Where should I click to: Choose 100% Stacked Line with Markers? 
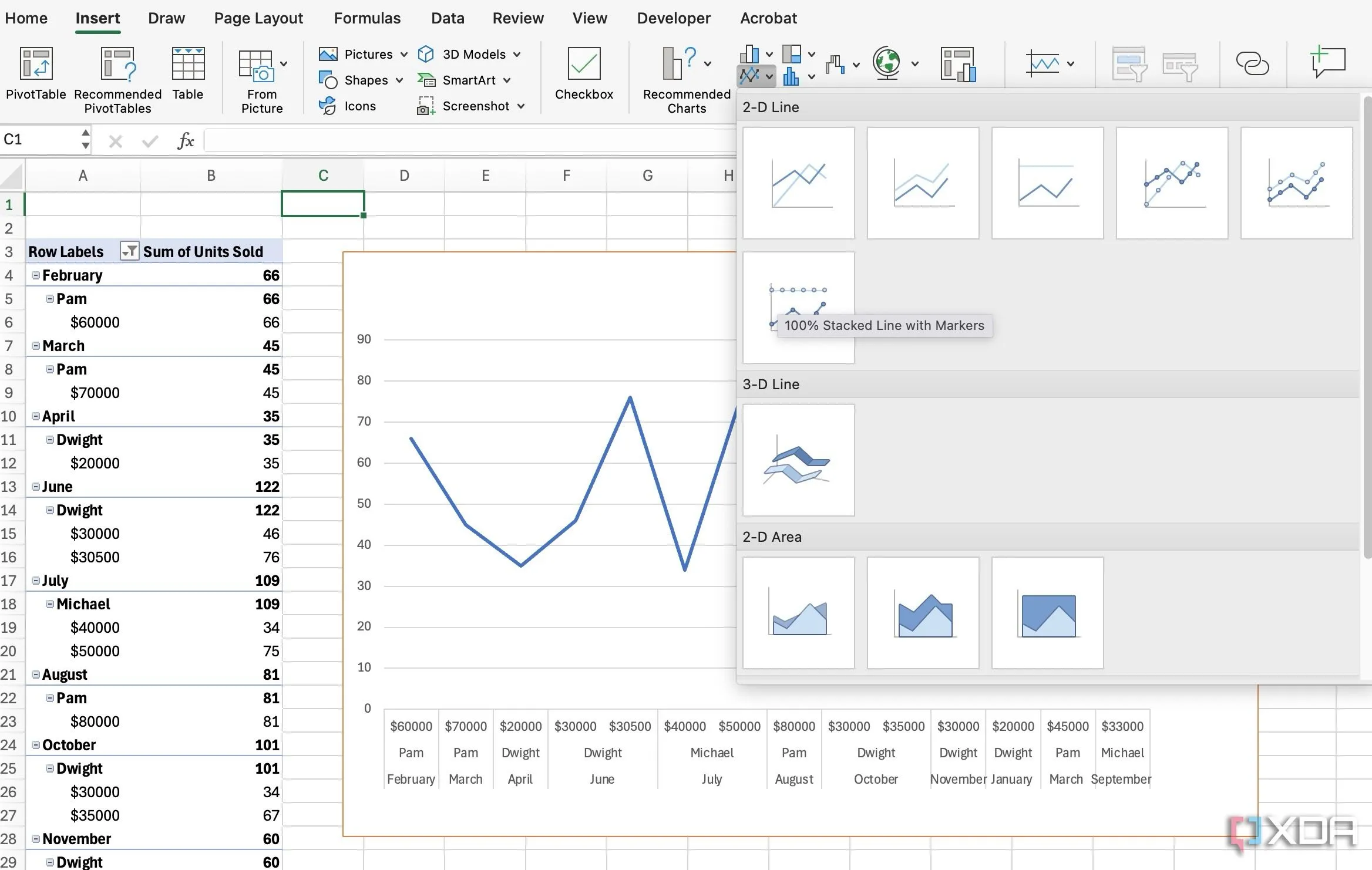pos(799,308)
